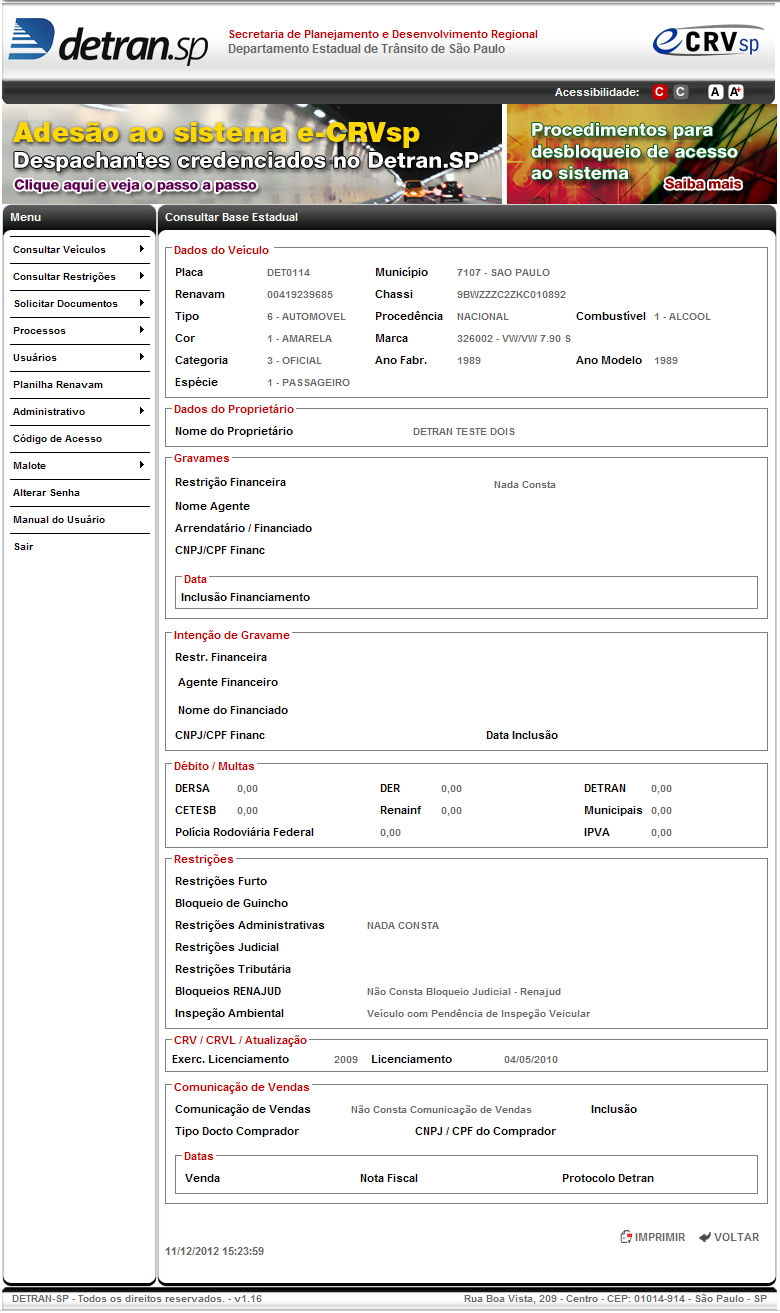This screenshot has width=780, height=1313.
Task: Open Administrativo menu item
Action: 79,412
